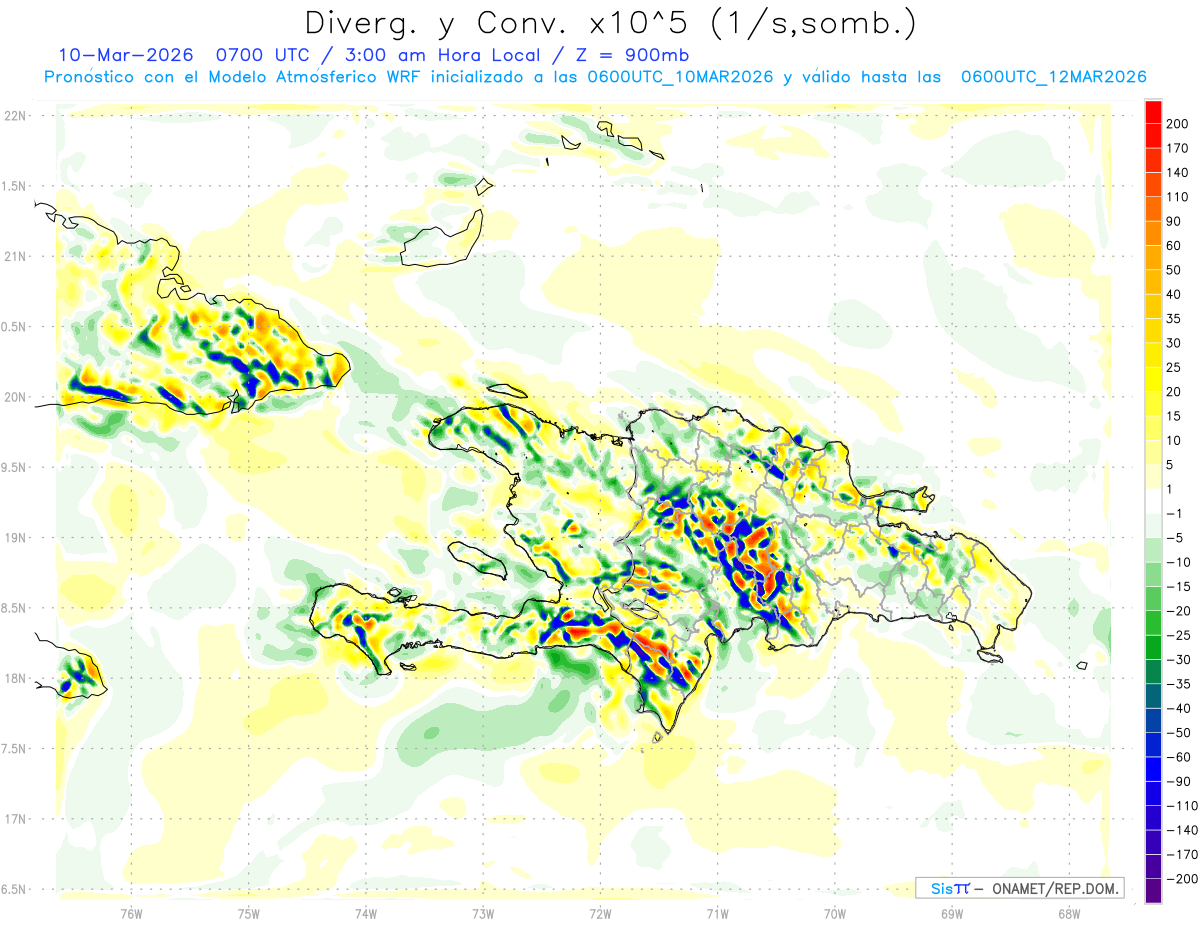The image size is (1200, 927).
Task: Click the 'Z = 900mb' level label
Action: [x=631, y=55]
